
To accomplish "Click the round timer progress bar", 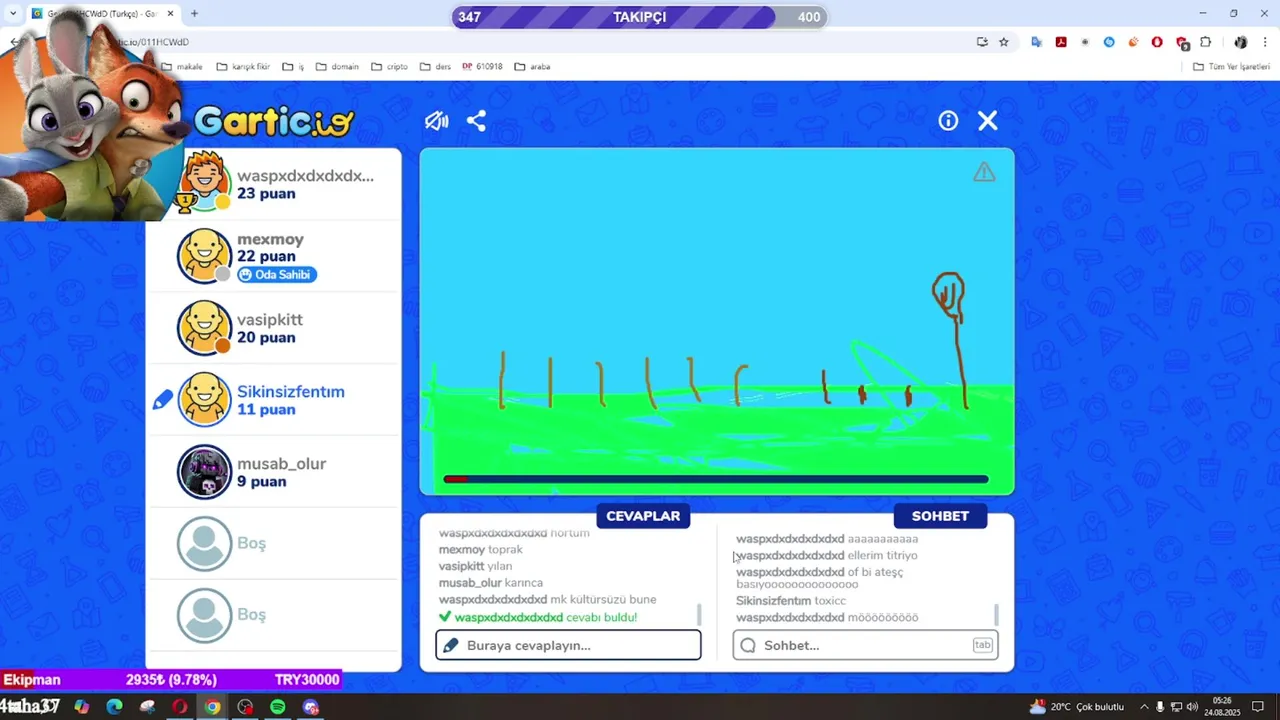I will [716, 480].
